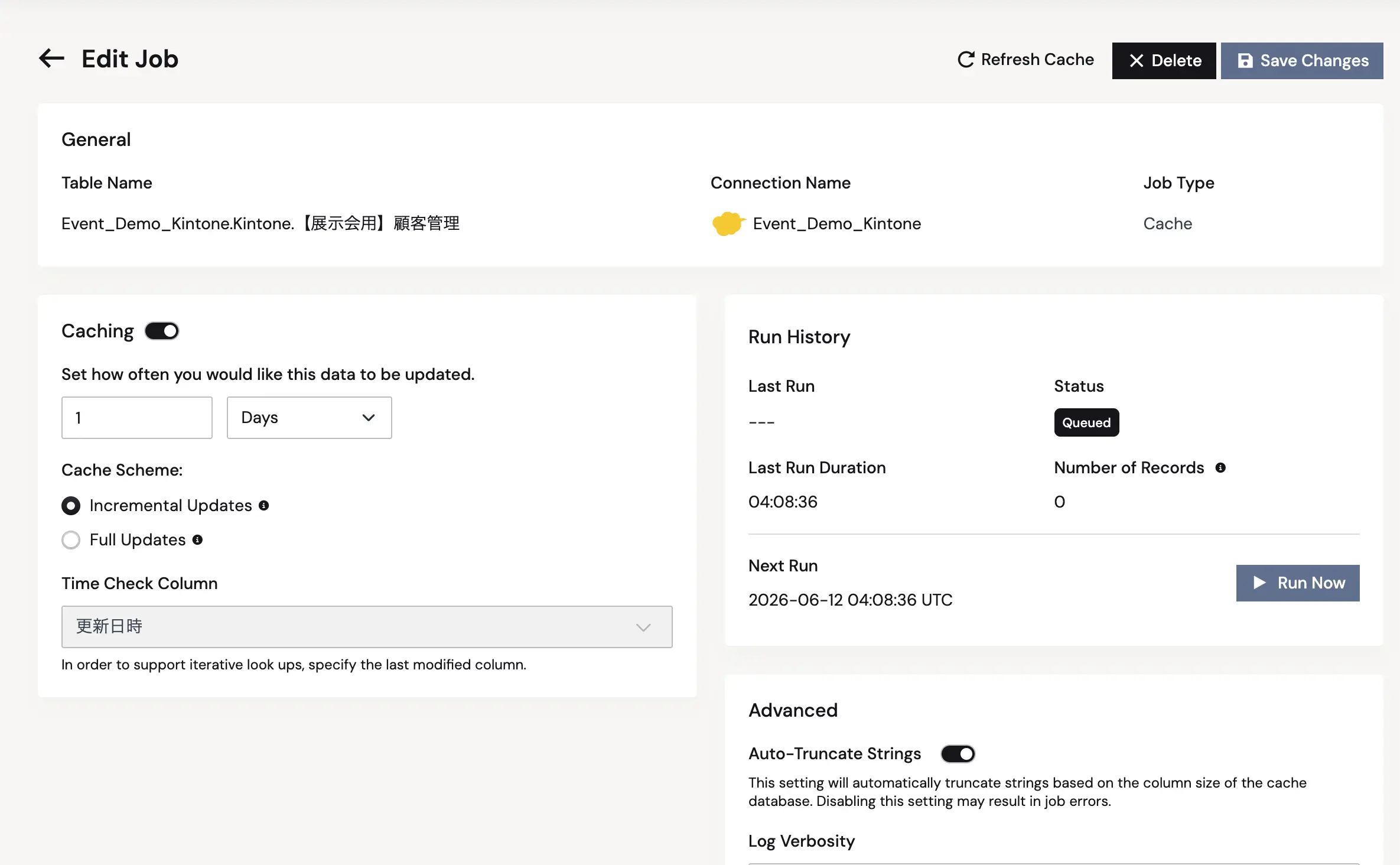Click the update interval number field
Image resolution: width=1400 pixels, height=865 pixels.
(137, 418)
